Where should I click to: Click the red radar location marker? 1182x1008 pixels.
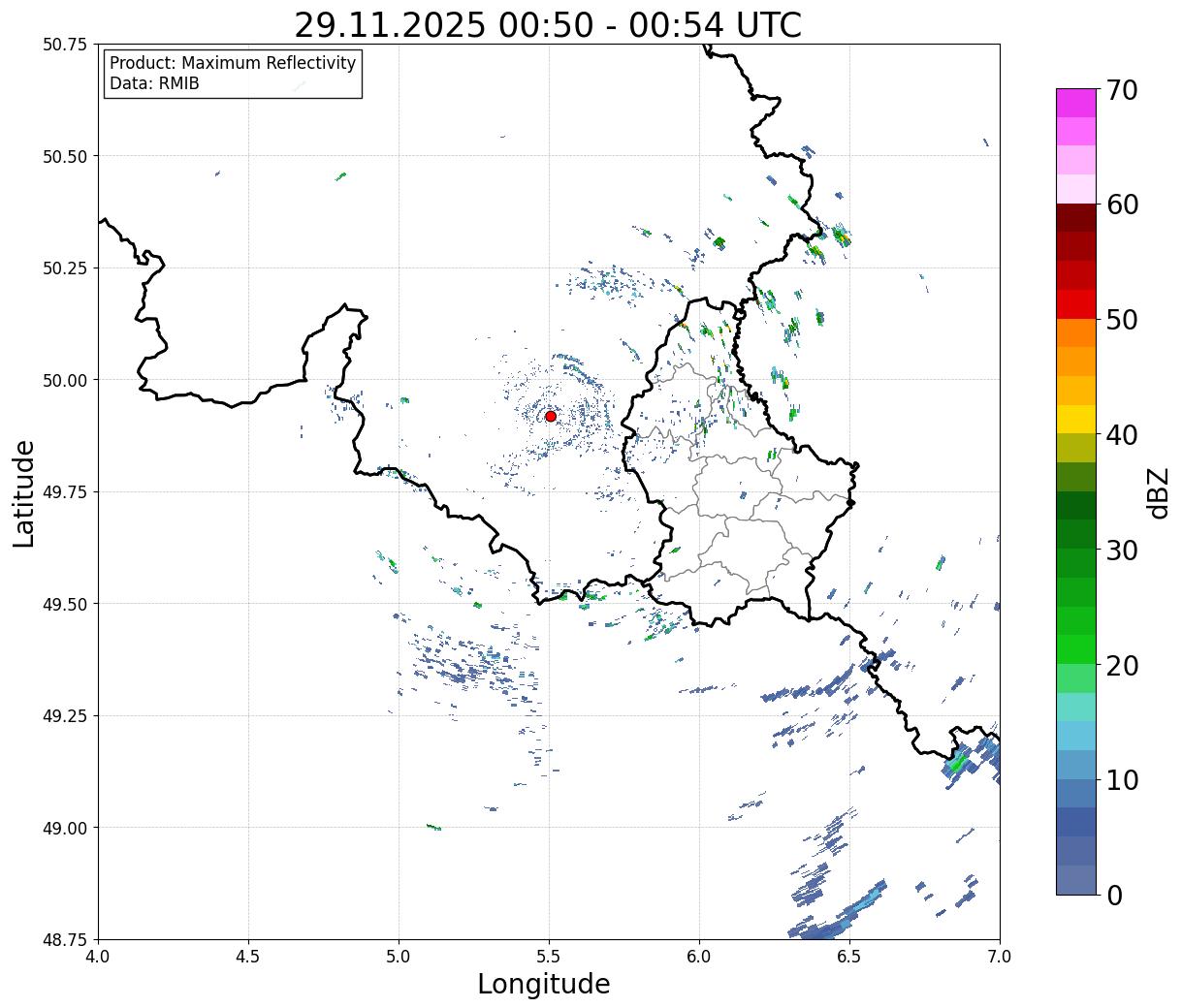[x=550, y=416]
